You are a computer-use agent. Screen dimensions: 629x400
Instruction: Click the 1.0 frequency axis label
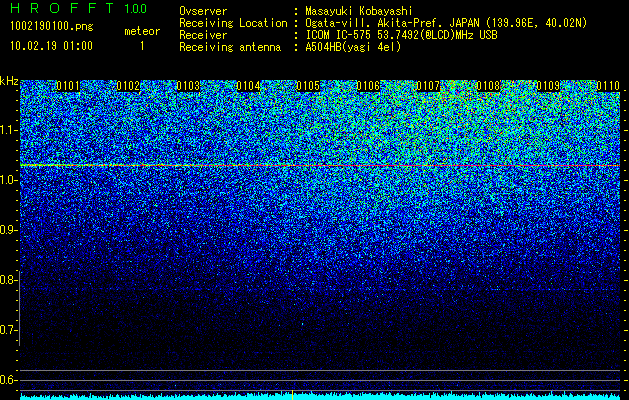9,181
